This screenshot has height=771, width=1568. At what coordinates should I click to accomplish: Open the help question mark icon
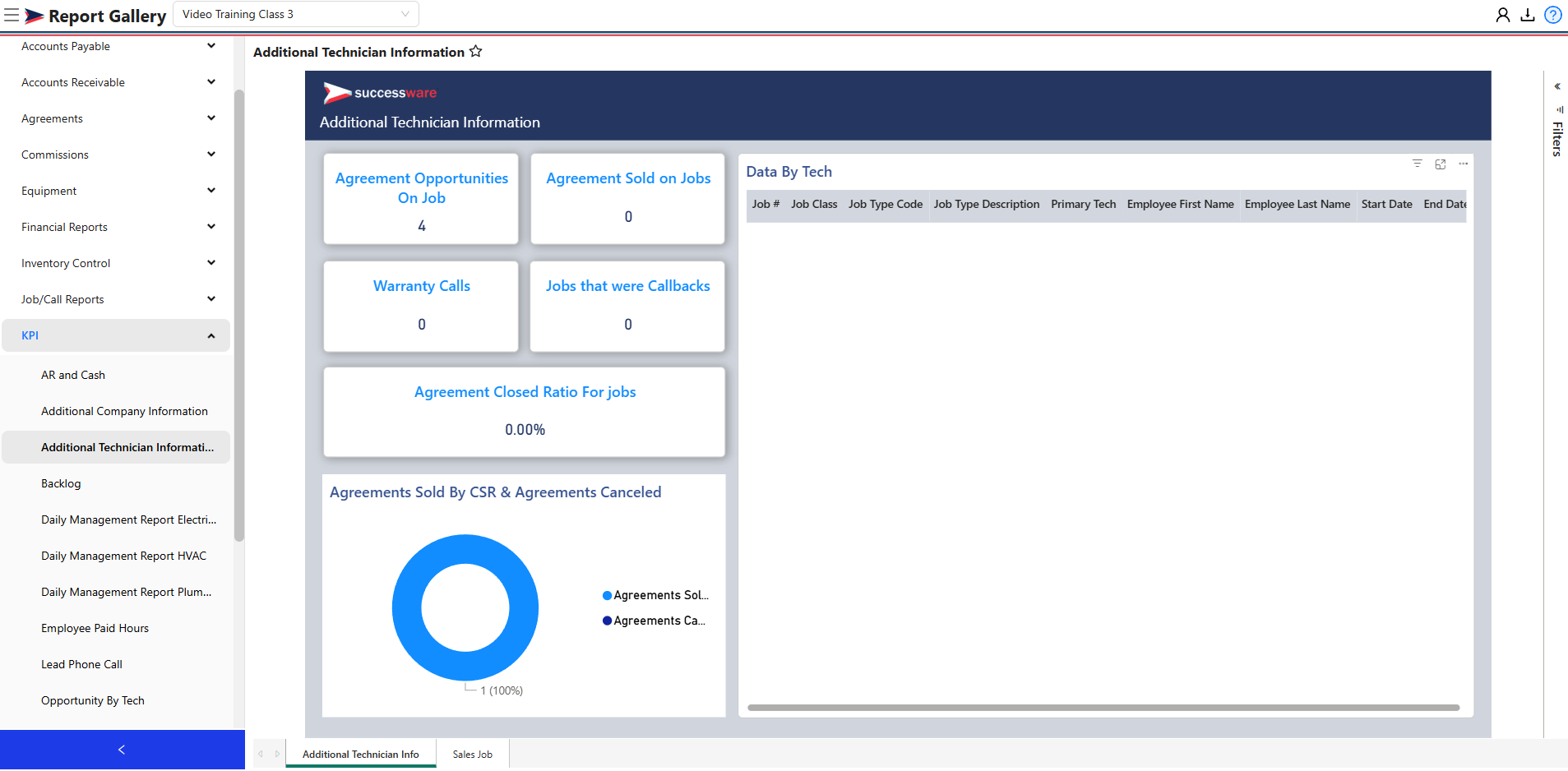[x=1553, y=15]
